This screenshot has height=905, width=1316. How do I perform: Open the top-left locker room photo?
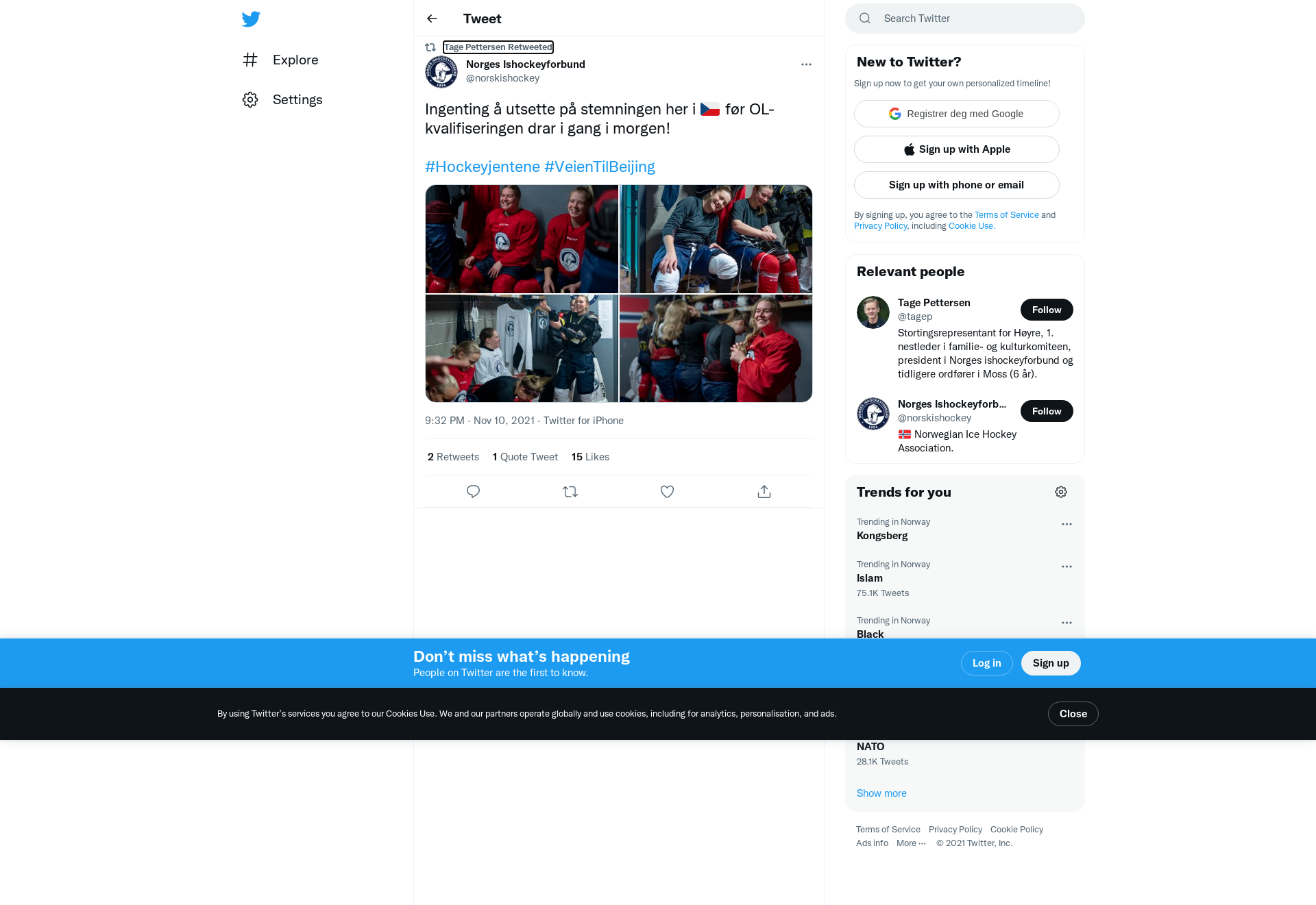(x=522, y=239)
